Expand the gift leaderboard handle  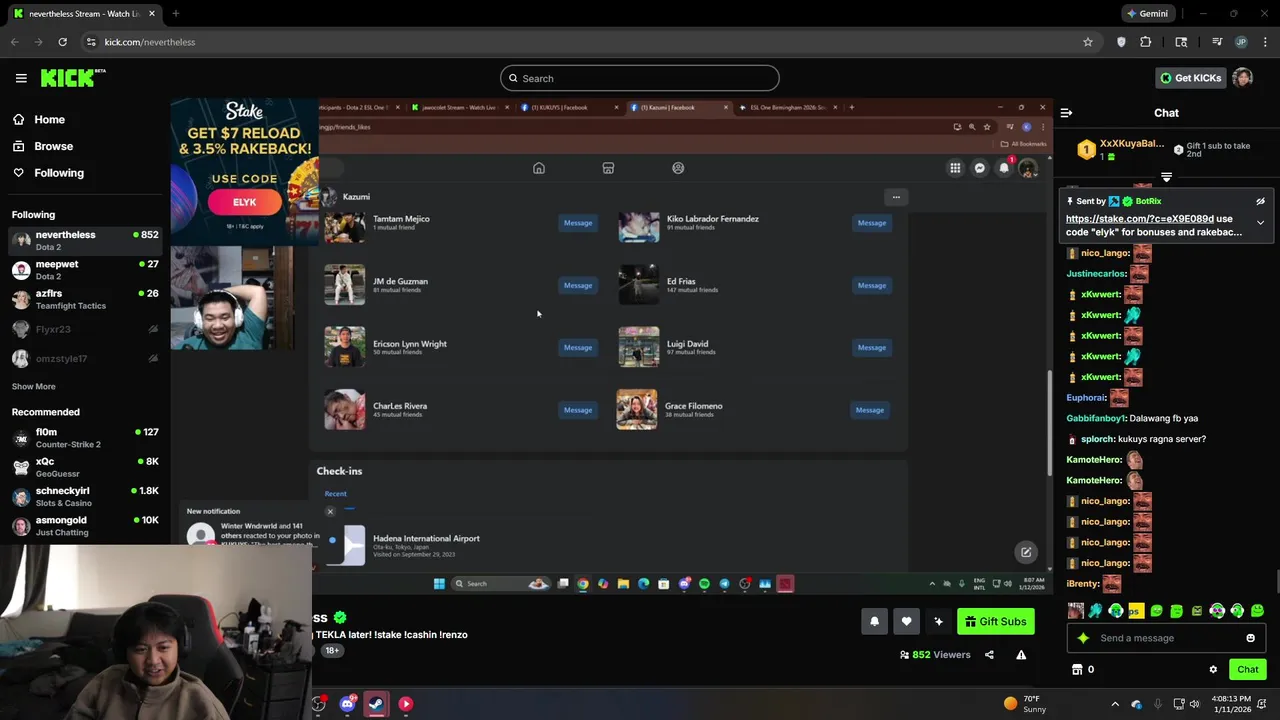(1166, 177)
